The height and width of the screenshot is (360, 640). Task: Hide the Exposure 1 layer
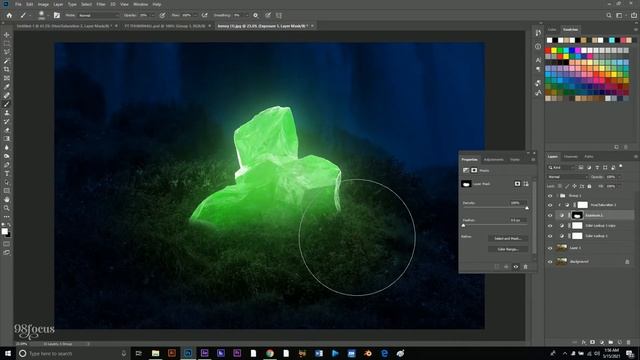tap(550, 215)
